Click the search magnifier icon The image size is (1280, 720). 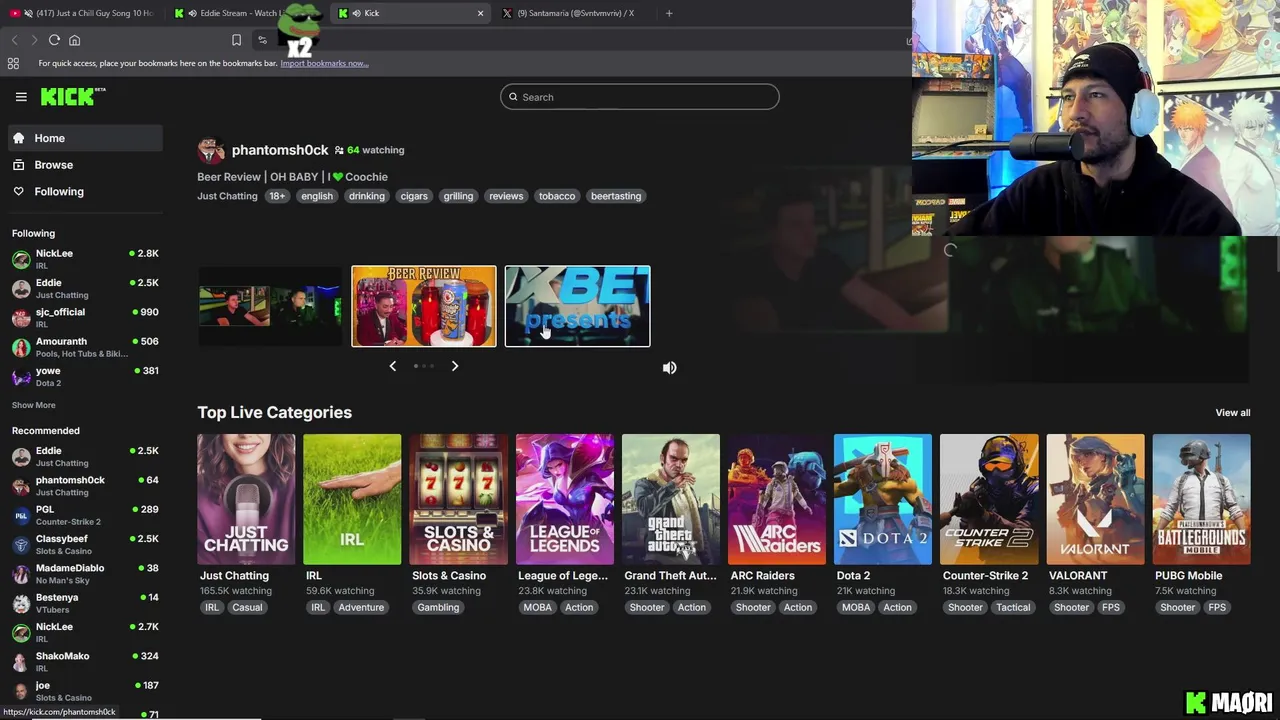click(513, 97)
